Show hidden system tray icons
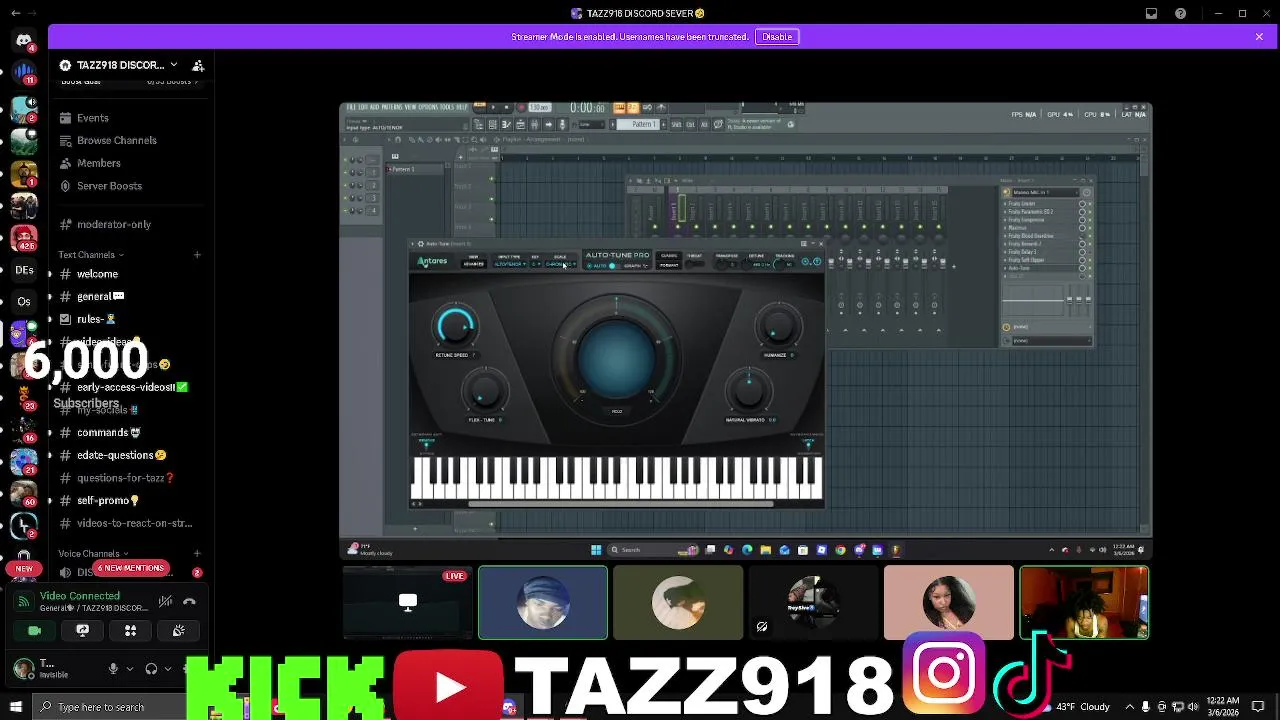This screenshot has height=720, width=1280. (x=1130, y=707)
